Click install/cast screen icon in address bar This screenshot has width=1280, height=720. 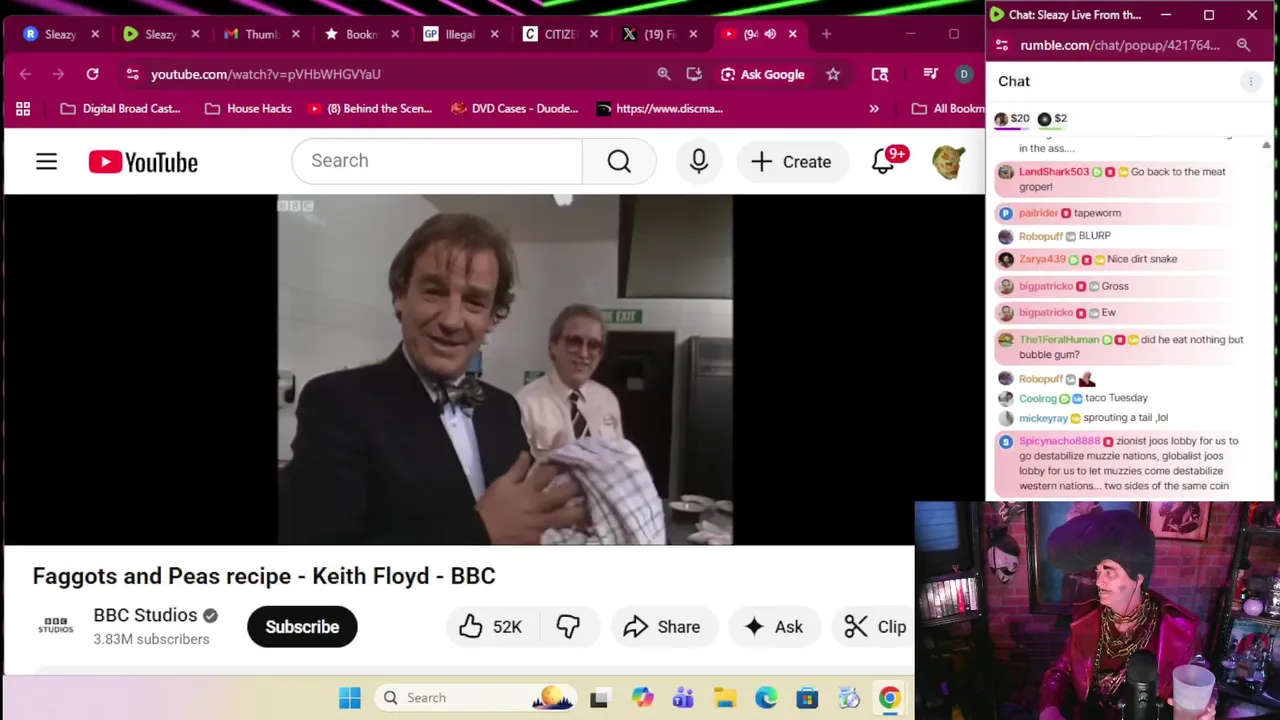tap(694, 74)
